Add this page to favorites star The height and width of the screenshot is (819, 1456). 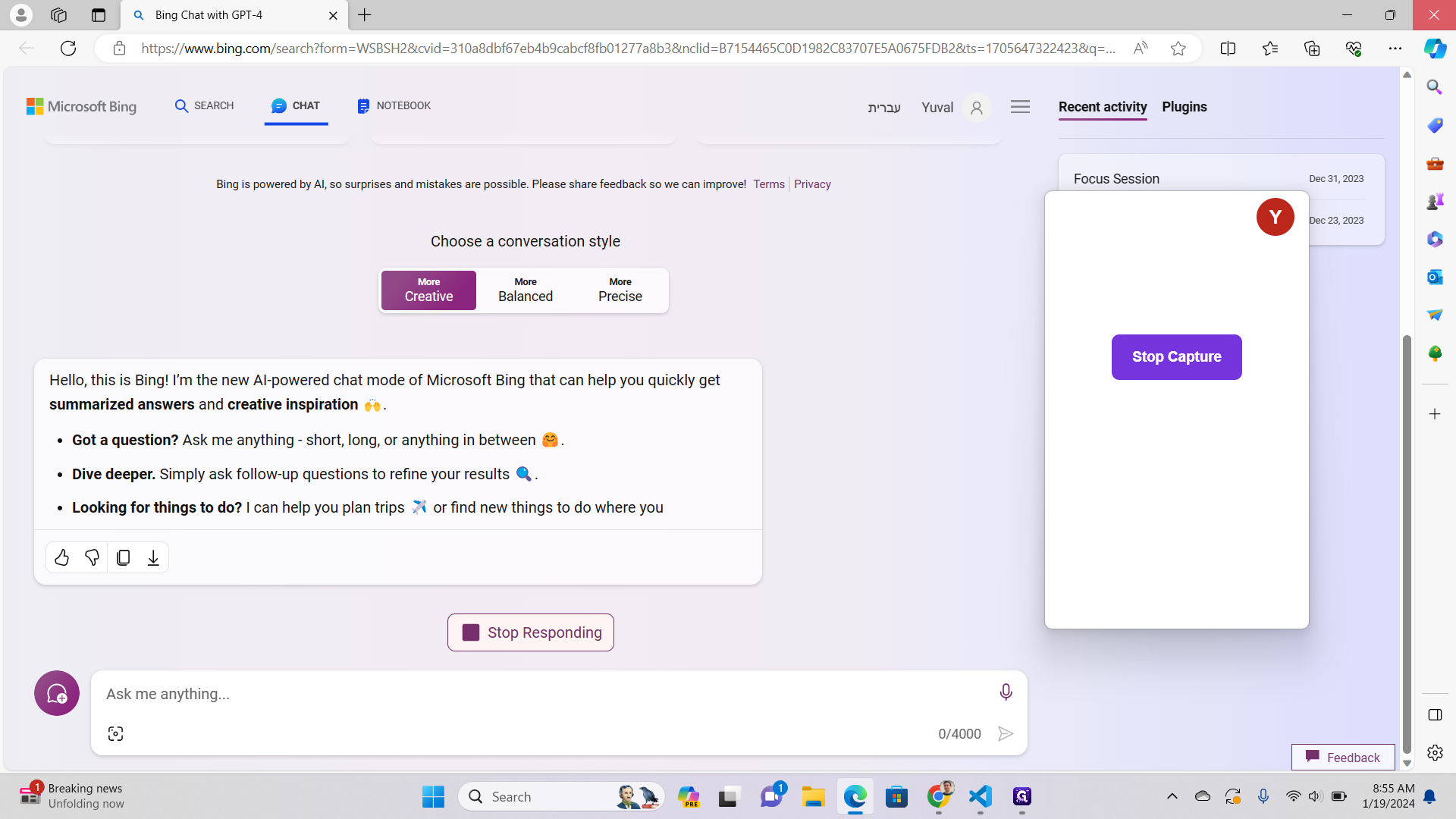(x=1178, y=49)
